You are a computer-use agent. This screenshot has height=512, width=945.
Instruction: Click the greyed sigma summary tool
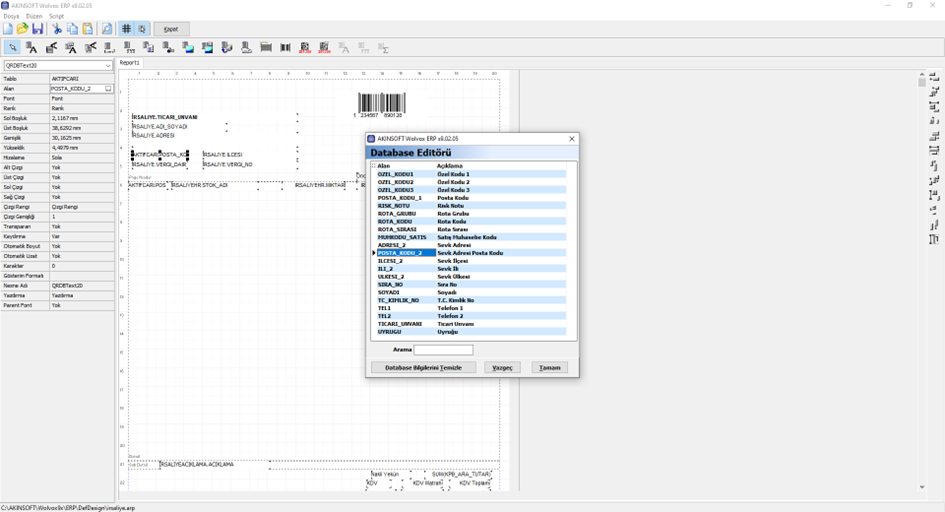coord(383,48)
